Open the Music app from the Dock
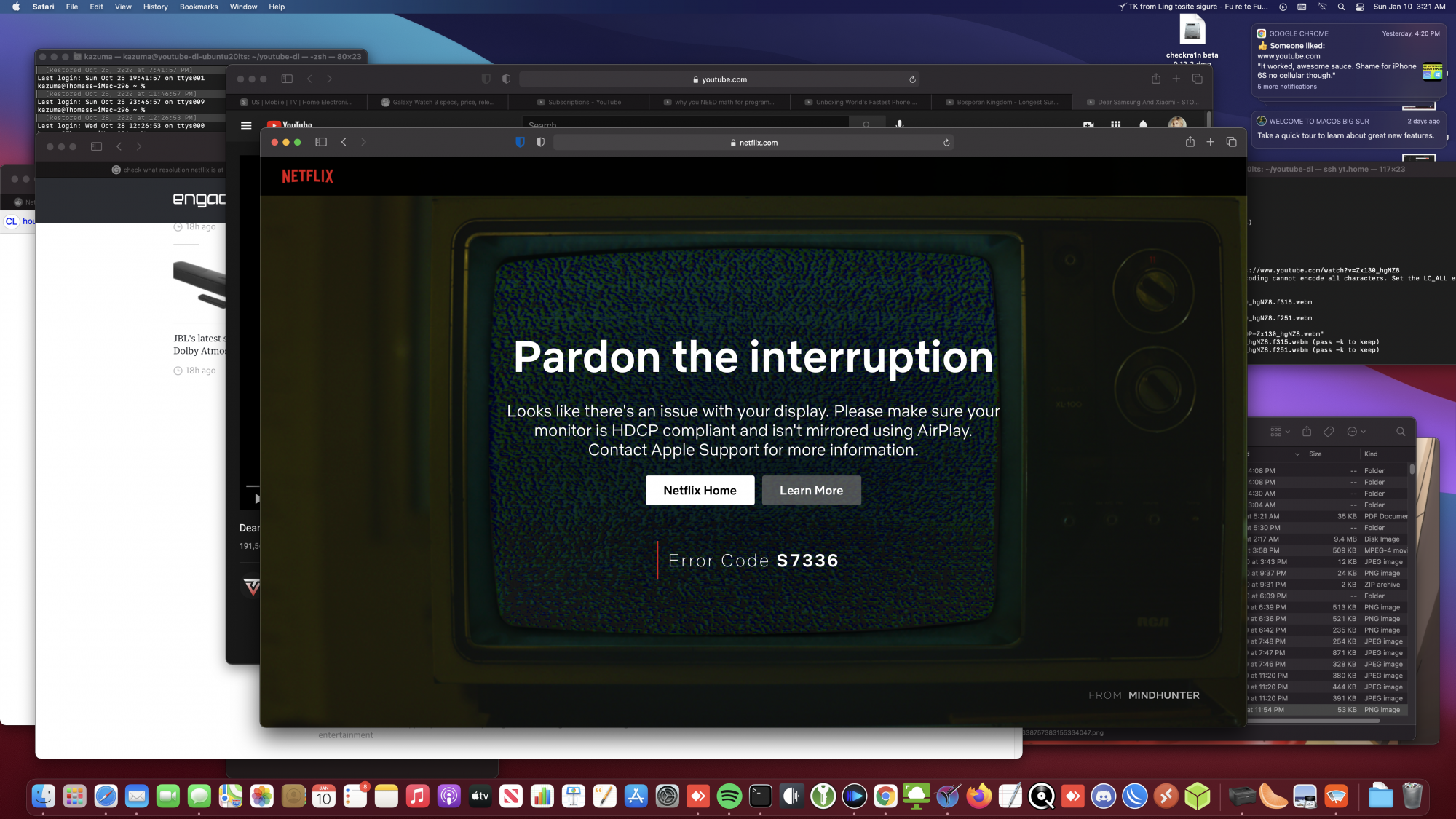This screenshot has height=819, width=1456. pos(417,796)
